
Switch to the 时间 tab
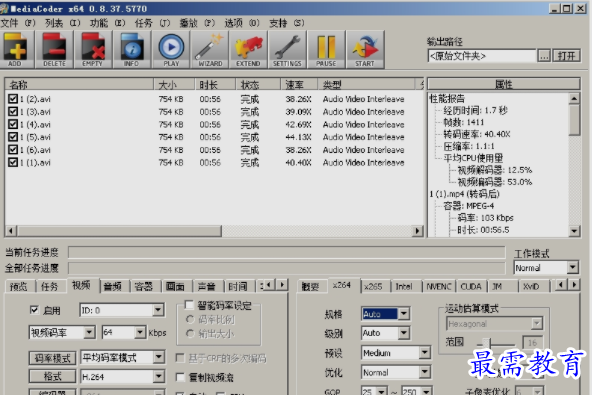coord(238,287)
